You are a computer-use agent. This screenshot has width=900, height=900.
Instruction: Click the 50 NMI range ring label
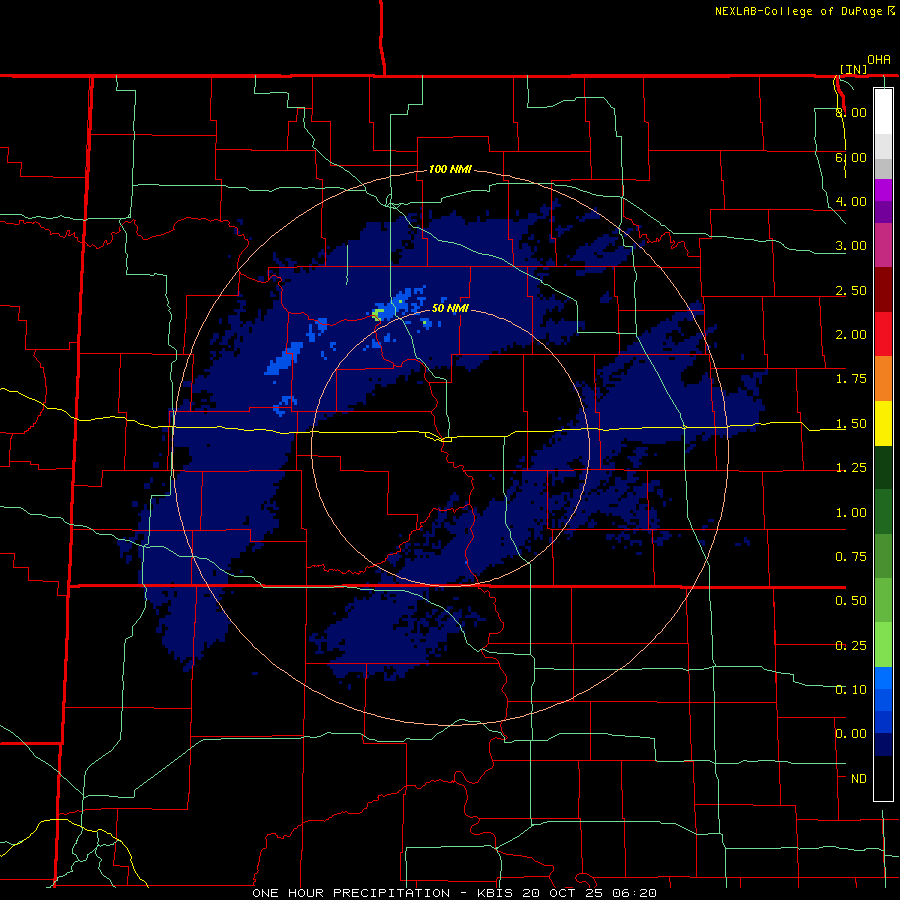450,309
